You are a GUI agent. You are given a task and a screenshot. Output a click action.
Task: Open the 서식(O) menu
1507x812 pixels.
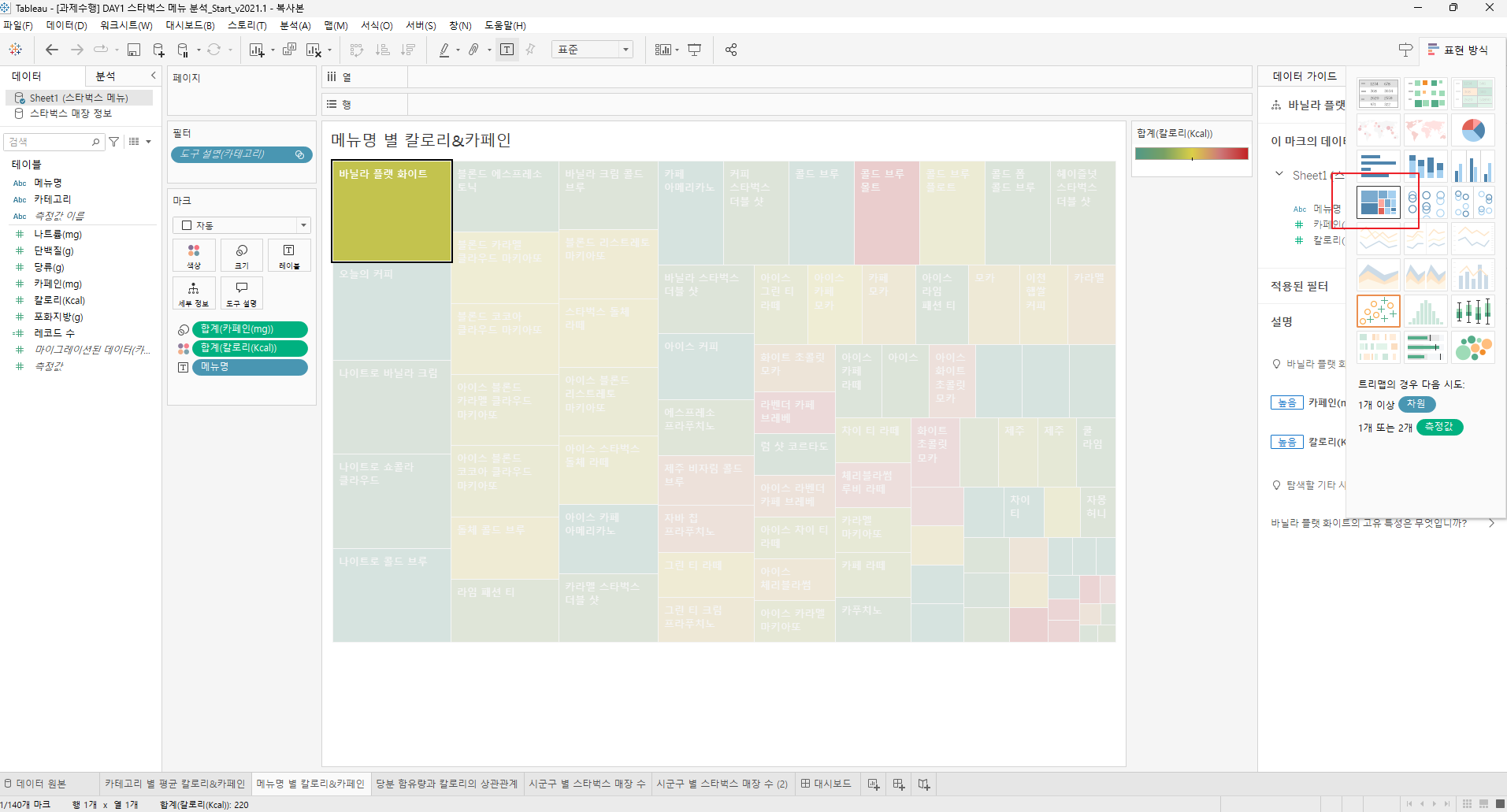377,26
